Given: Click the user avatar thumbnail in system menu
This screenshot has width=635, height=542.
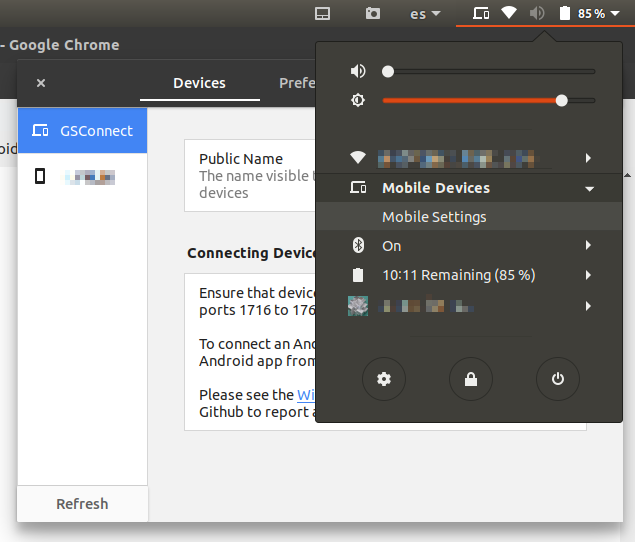Looking at the screenshot, I should coord(358,306).
